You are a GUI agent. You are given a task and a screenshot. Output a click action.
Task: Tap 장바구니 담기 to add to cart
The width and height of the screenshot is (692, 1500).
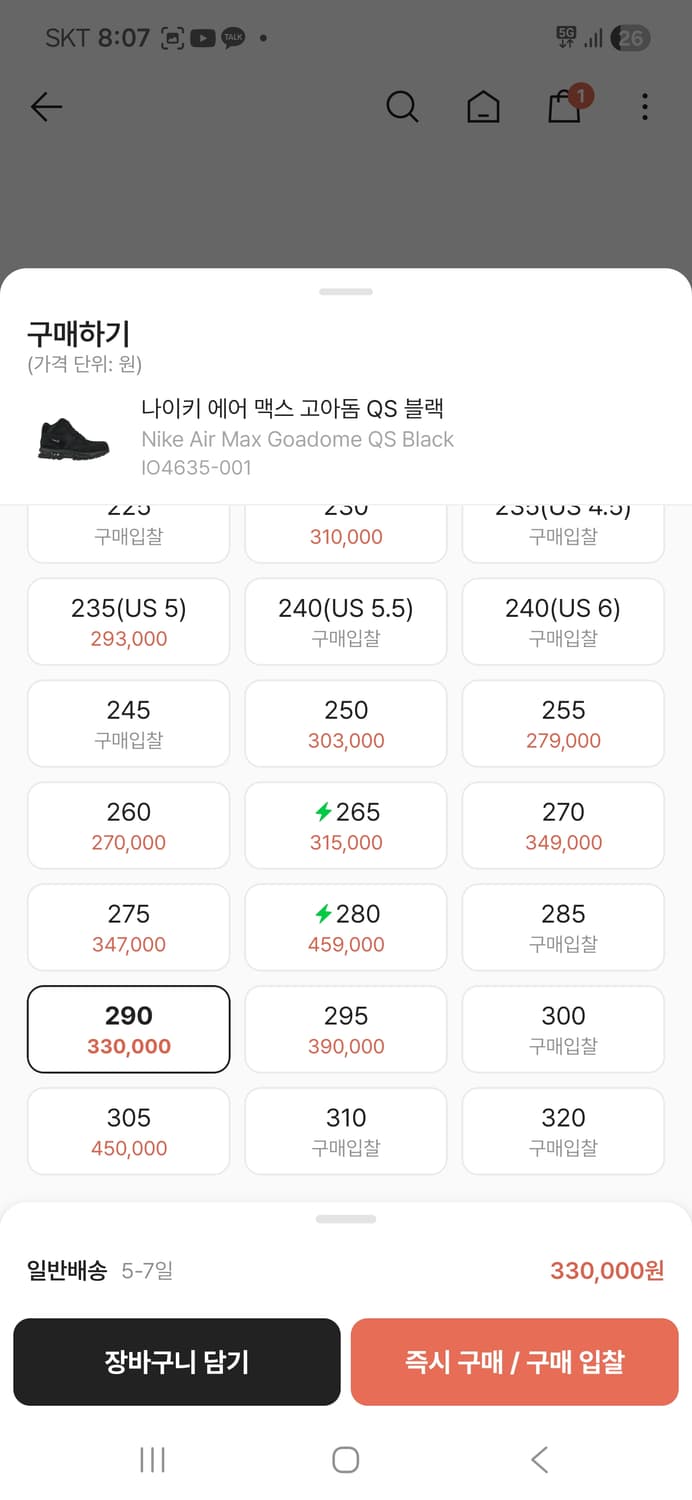[x=177, y=1362]
